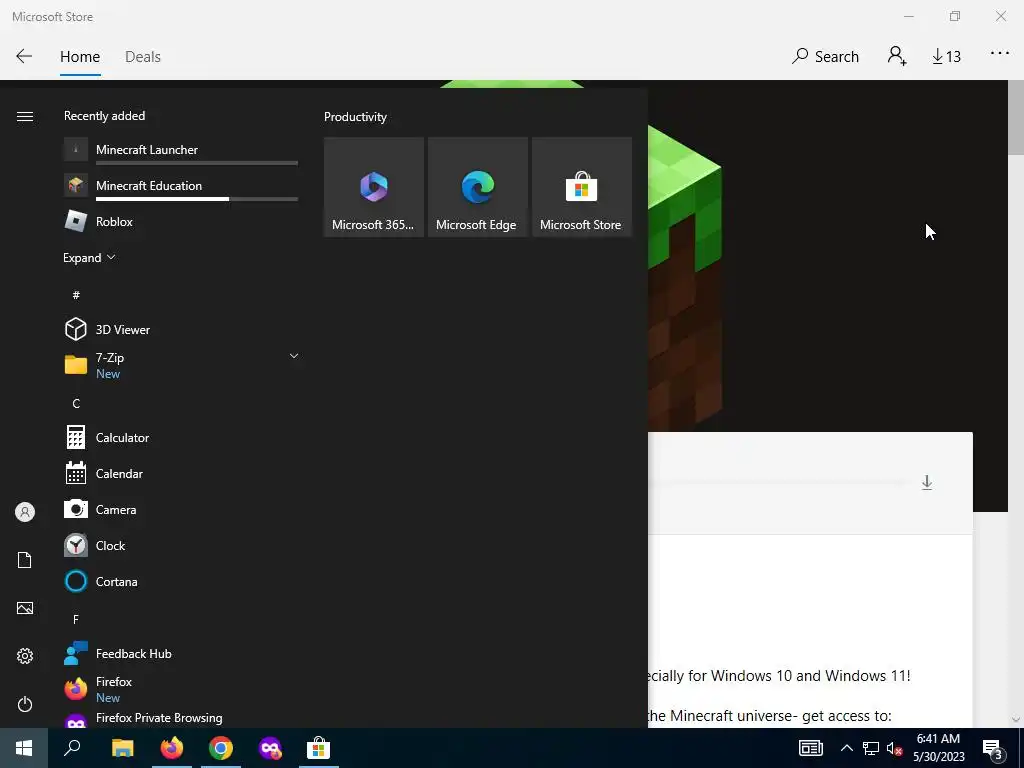This screenshot has width=1024, height=768.
Task: Open the user account icon in Start
Action: point(25,512)
